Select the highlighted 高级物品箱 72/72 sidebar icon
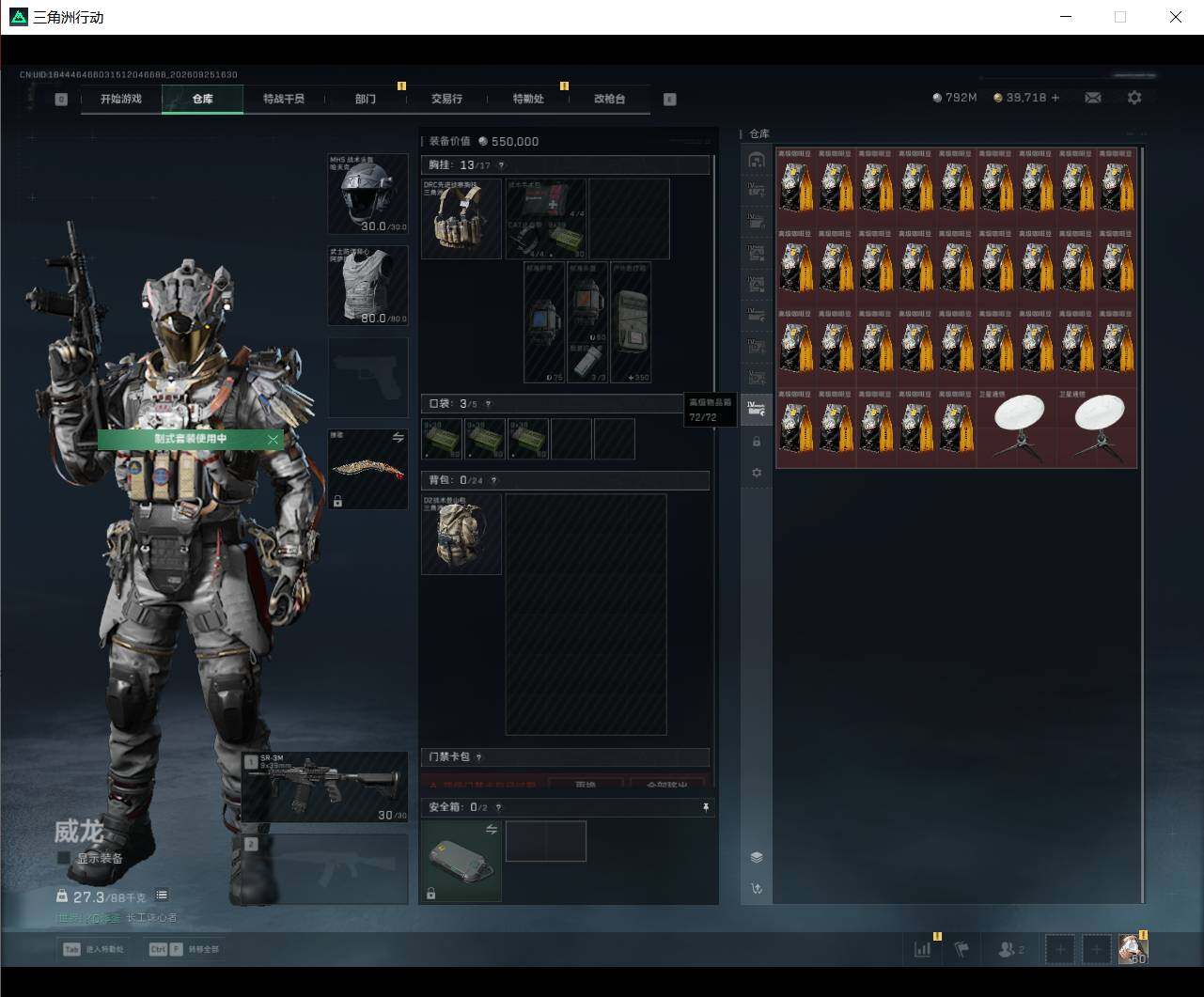 pyautogui.click(x=757, y=409)
